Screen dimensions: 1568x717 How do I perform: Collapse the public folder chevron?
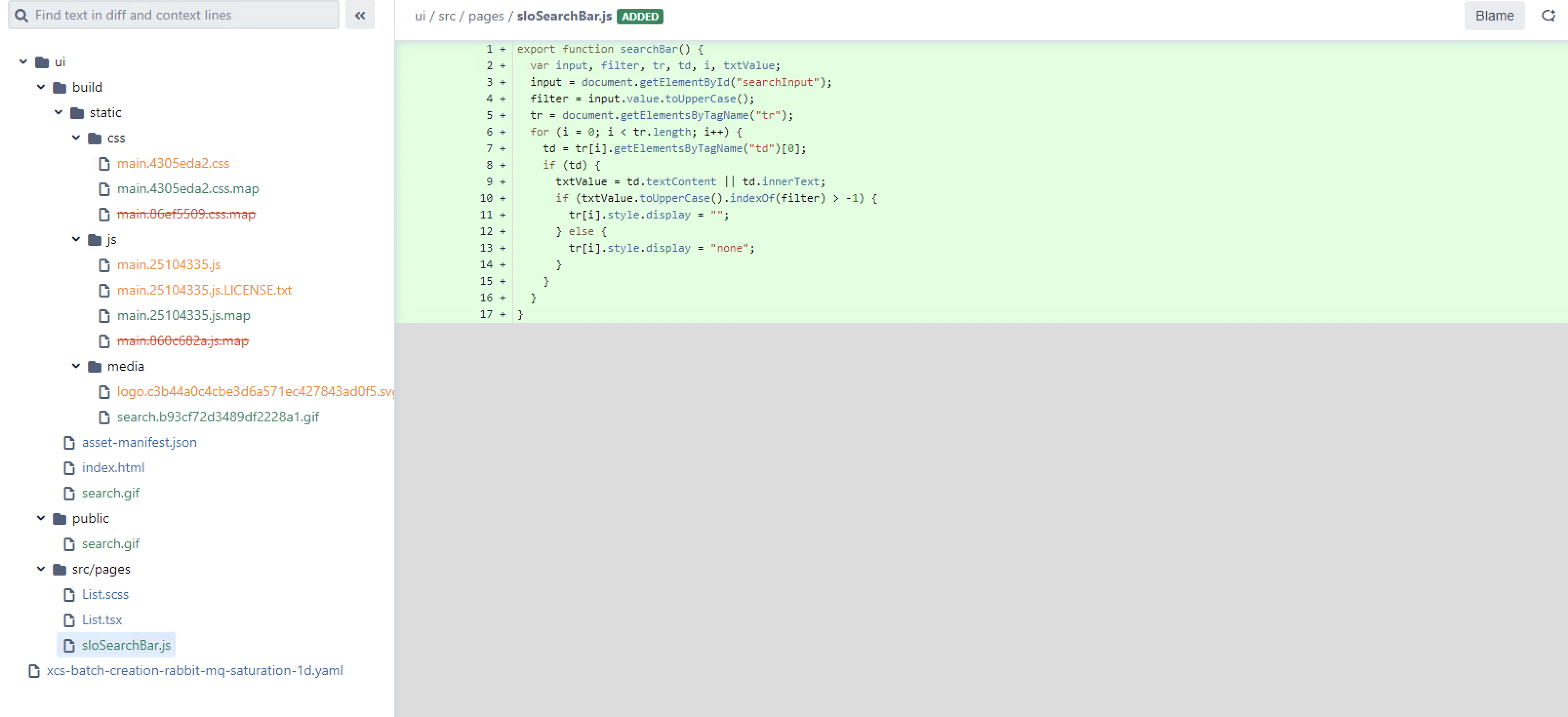coord(41,518)
